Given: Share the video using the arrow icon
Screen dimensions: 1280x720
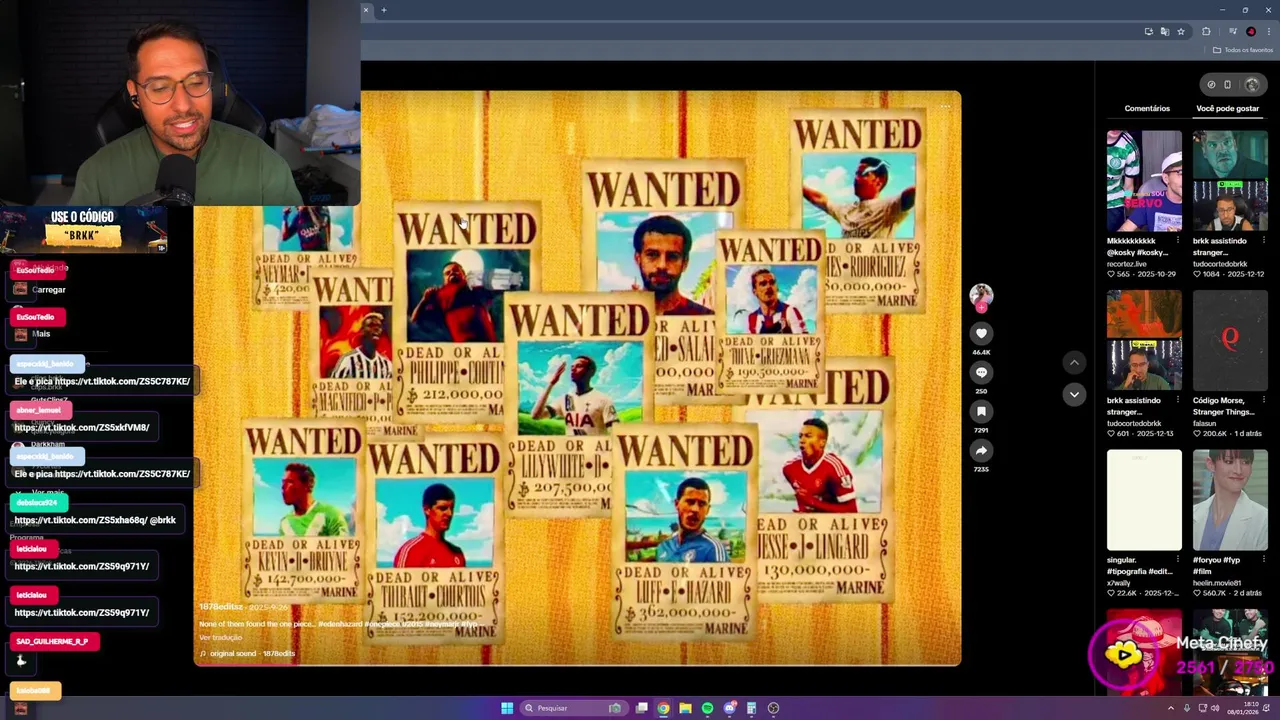Looking at the screenshot, I should [981, 450].
